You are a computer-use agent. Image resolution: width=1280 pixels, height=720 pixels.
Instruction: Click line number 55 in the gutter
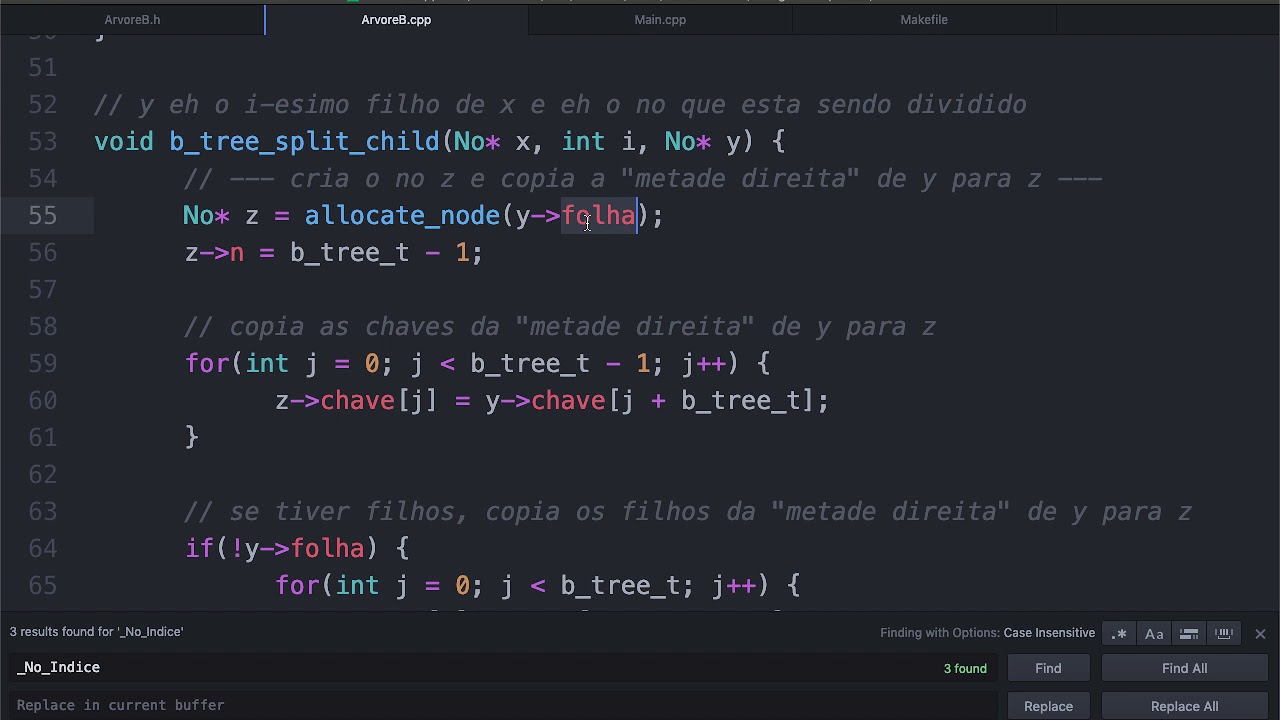43,215
